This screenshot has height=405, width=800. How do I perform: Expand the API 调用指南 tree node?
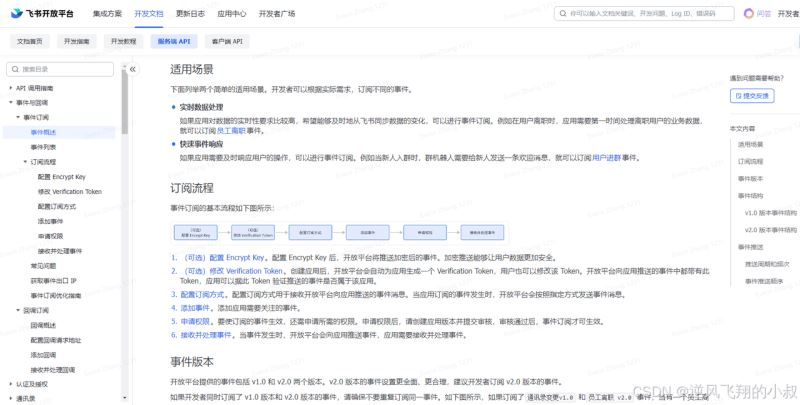[11, 88]
